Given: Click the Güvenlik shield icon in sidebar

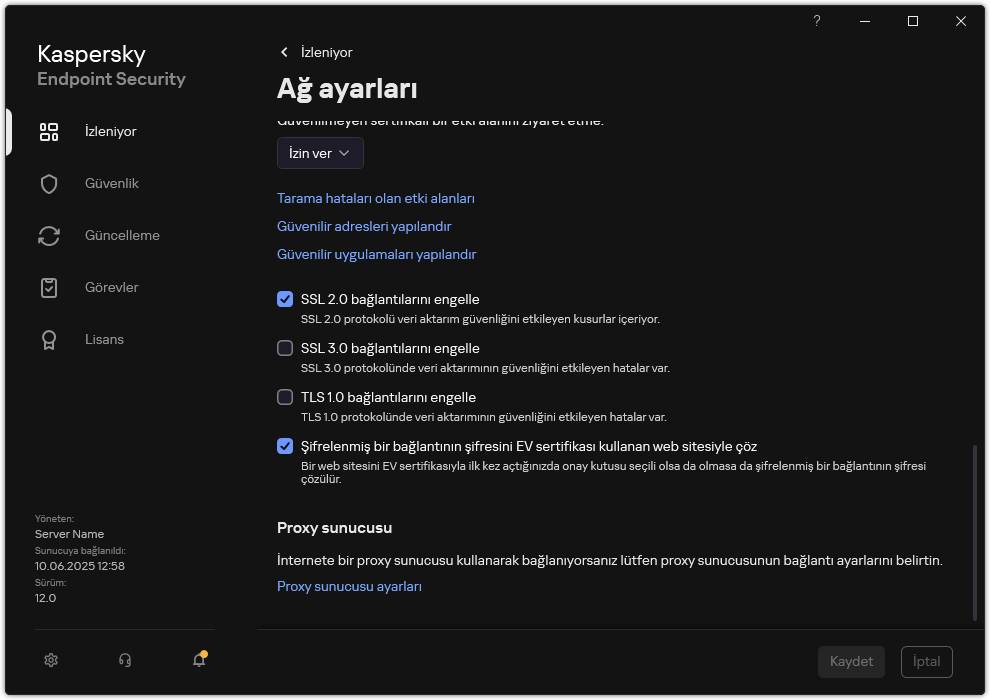Looking at the screenshot, I should click(x=49, y=183).
